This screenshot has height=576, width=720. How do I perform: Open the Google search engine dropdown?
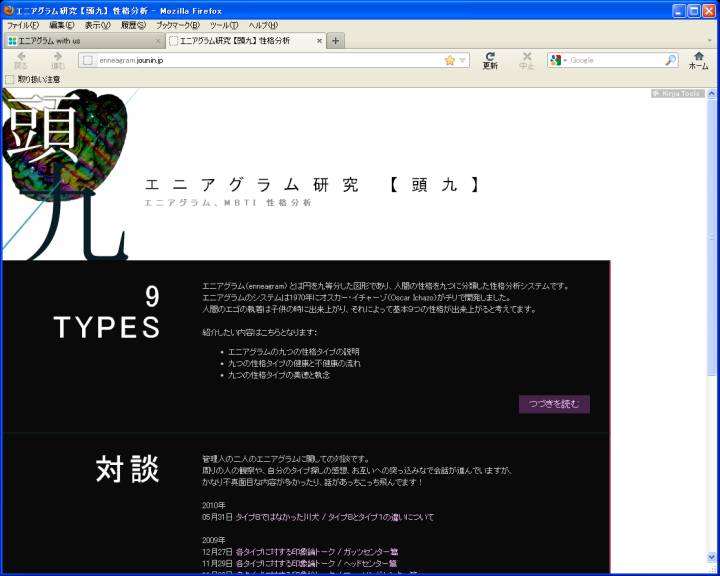tap(558, 60)
